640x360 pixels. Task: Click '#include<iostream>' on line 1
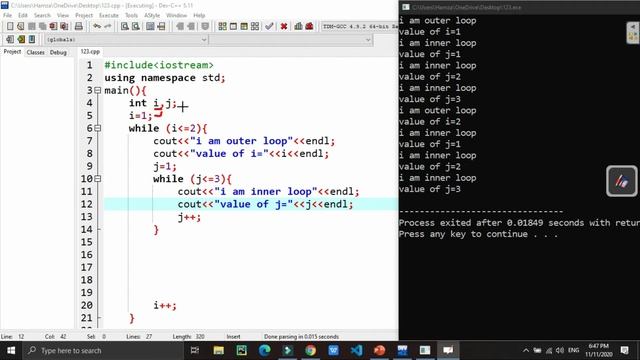click(159, 65)
